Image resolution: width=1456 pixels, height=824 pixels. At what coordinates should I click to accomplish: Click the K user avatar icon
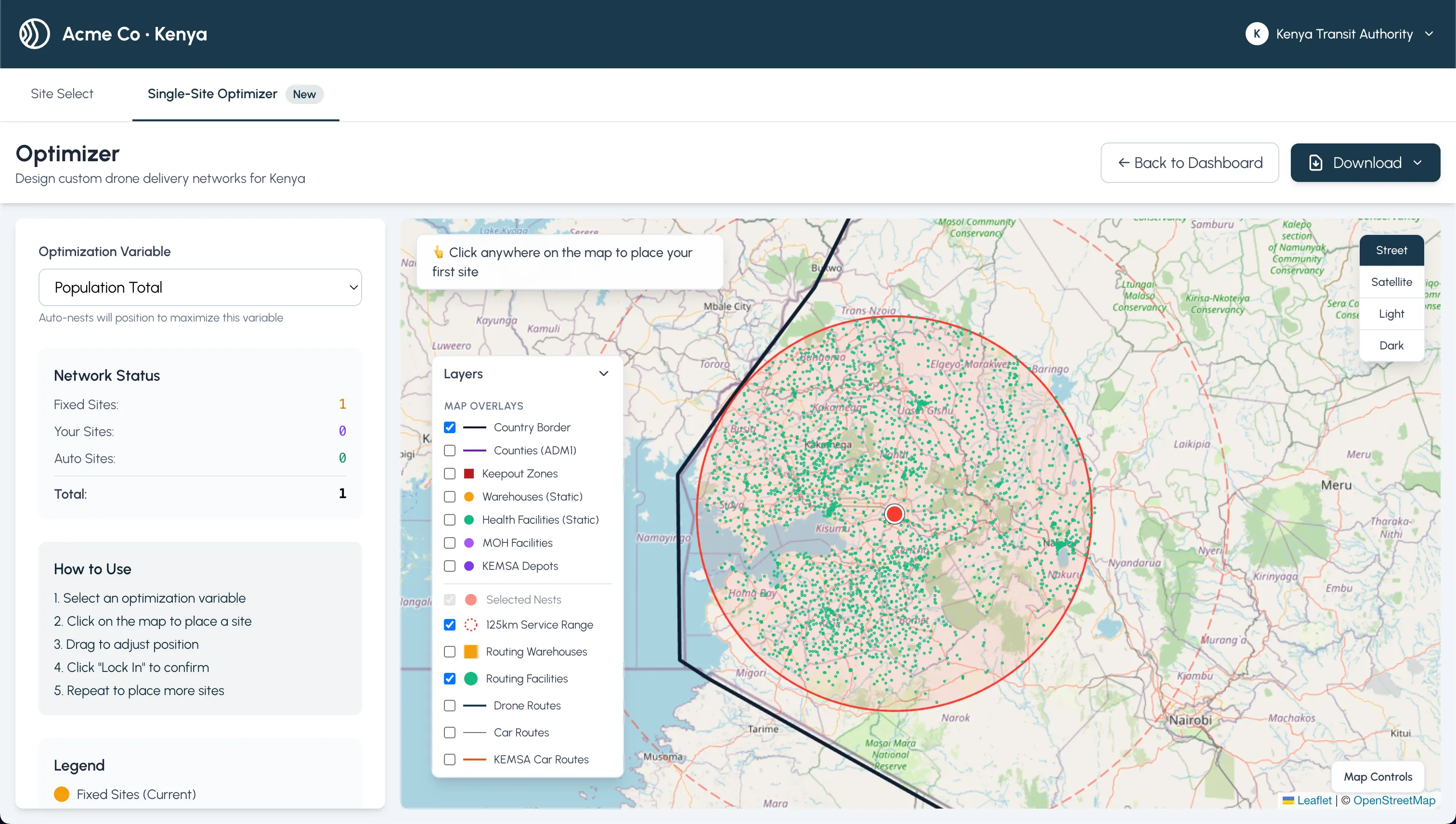click(x=1256, y=34)
